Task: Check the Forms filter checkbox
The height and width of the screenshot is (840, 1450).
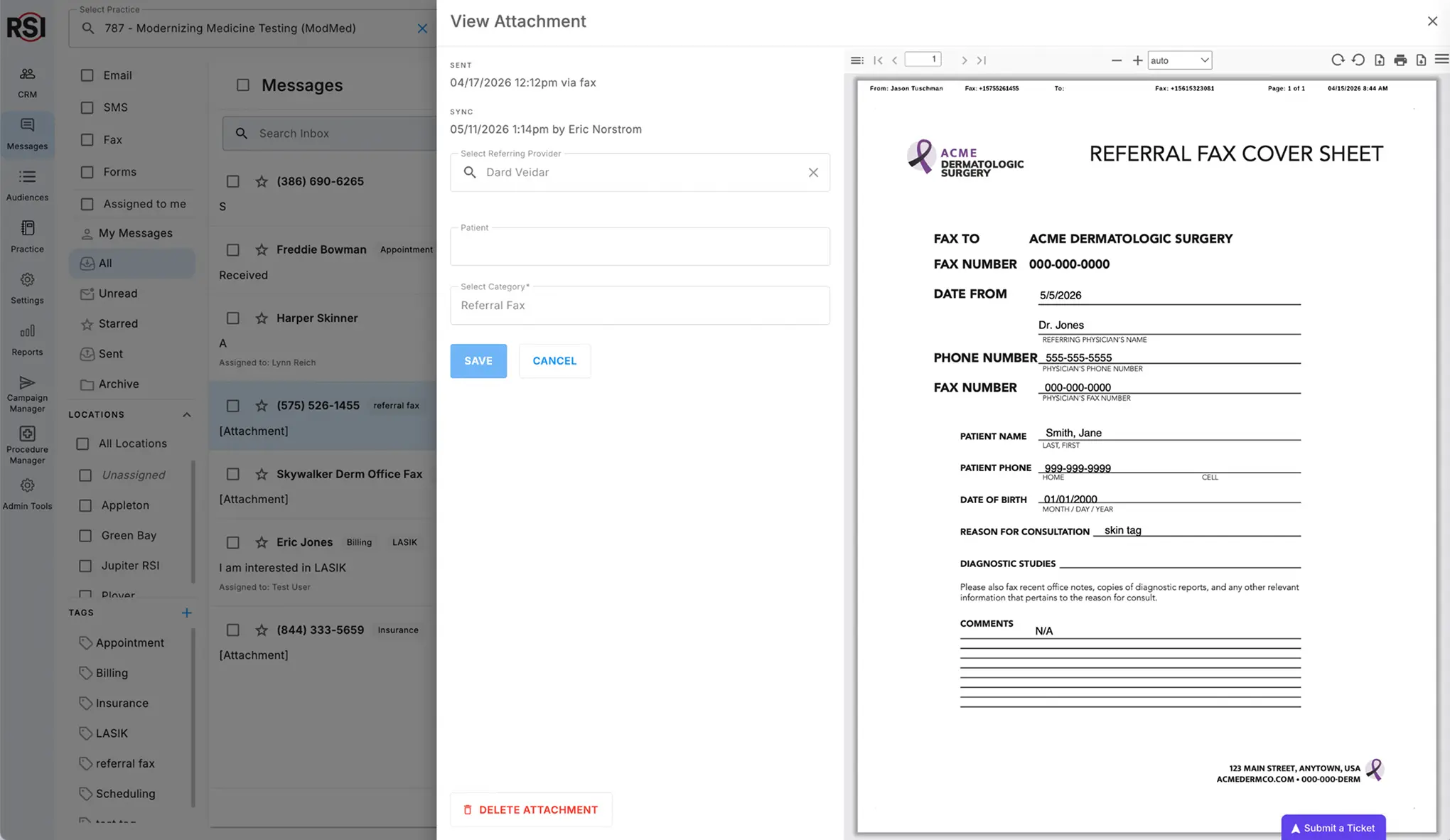Action: (87, 172)
